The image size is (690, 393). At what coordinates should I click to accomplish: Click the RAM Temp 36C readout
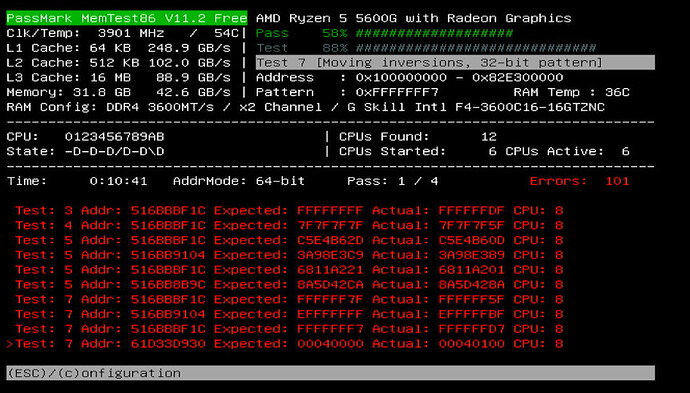pyautogui.click(x=571, y=92)
